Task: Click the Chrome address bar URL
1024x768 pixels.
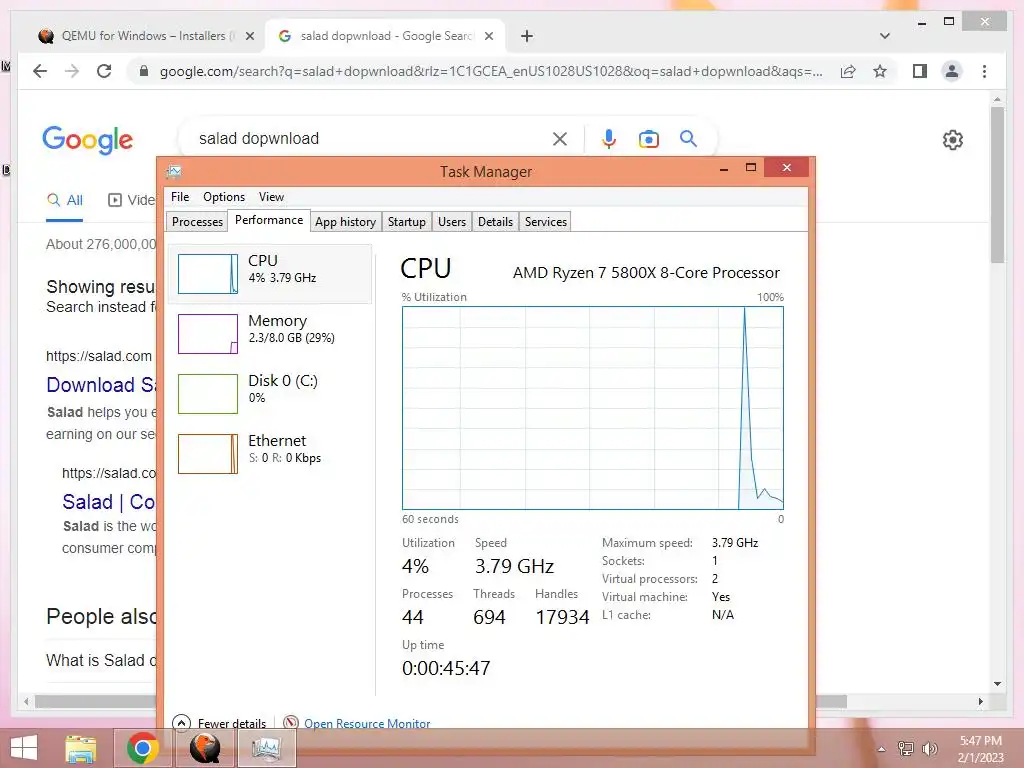Action: (x=491, y=71)
